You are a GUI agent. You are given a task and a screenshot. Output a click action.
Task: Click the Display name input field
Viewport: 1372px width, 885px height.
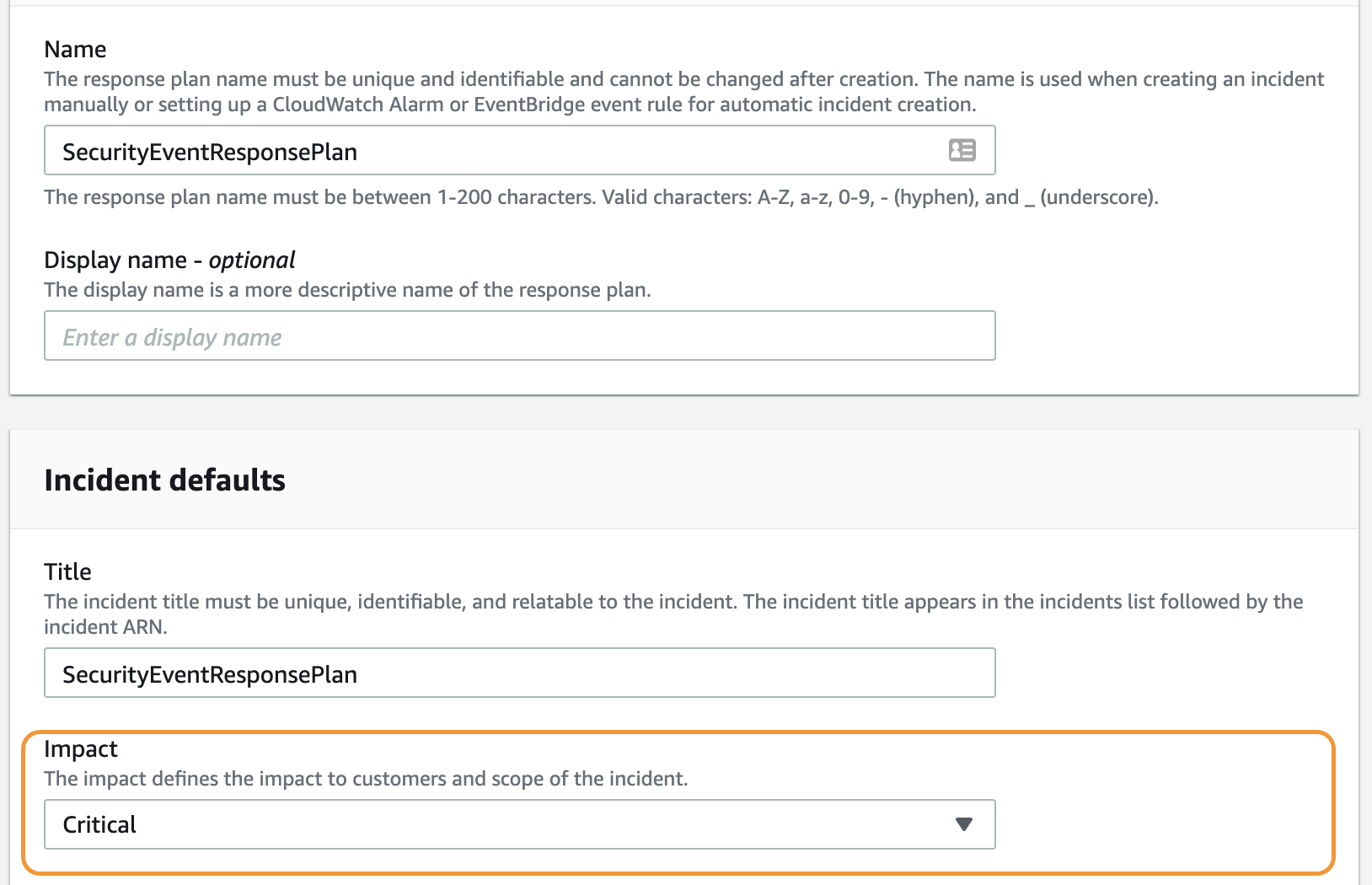pyautogui.click(x=519, y=335)
